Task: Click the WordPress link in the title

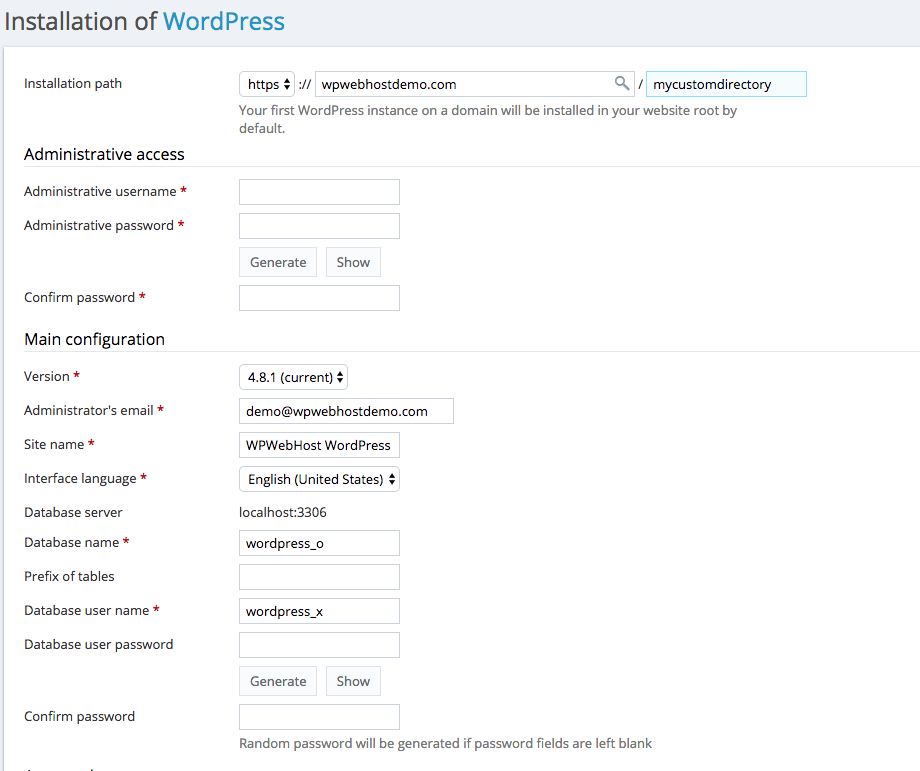Action: (x=224, y=21)
